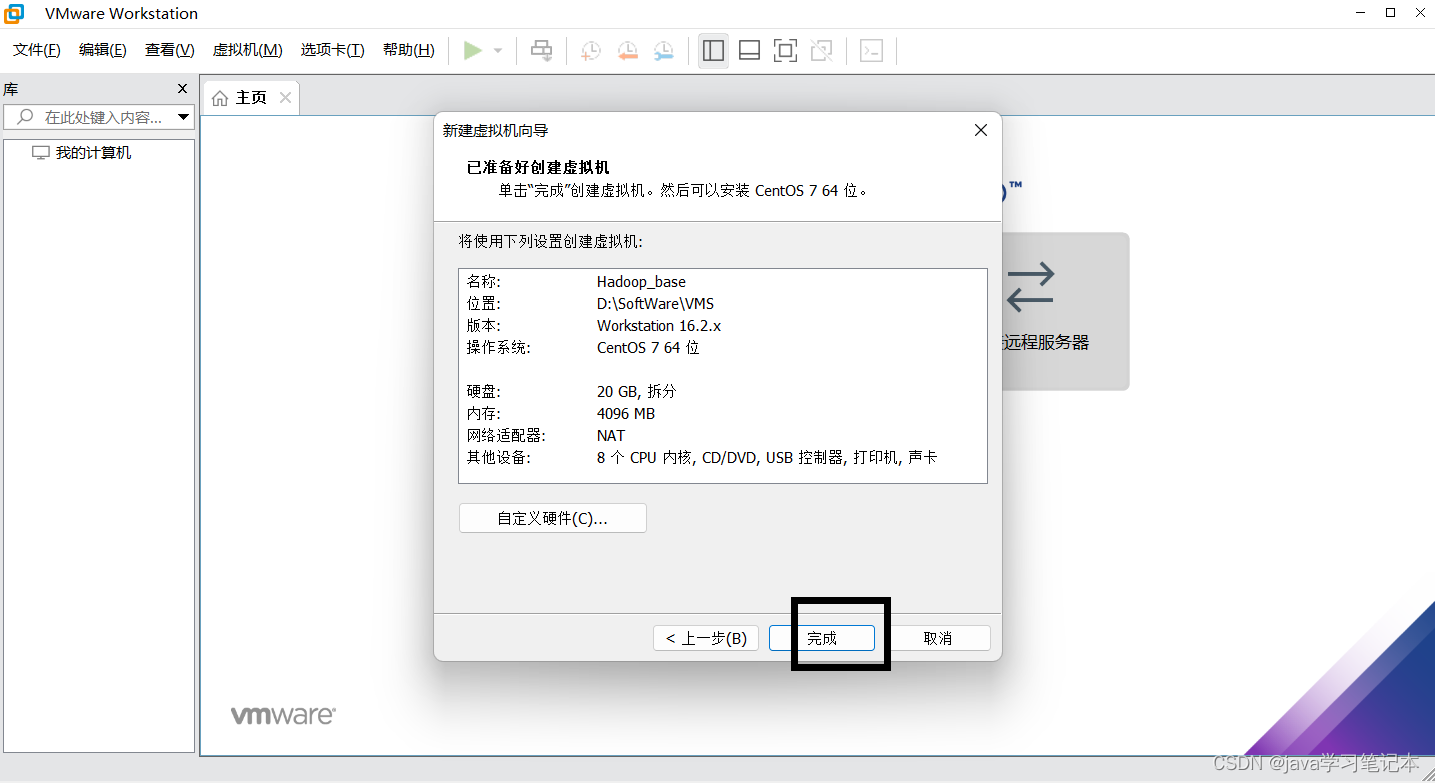Screen dimensions: 1435x783
Task: Click the Hadoop_base name value
Action: [641, 282]
